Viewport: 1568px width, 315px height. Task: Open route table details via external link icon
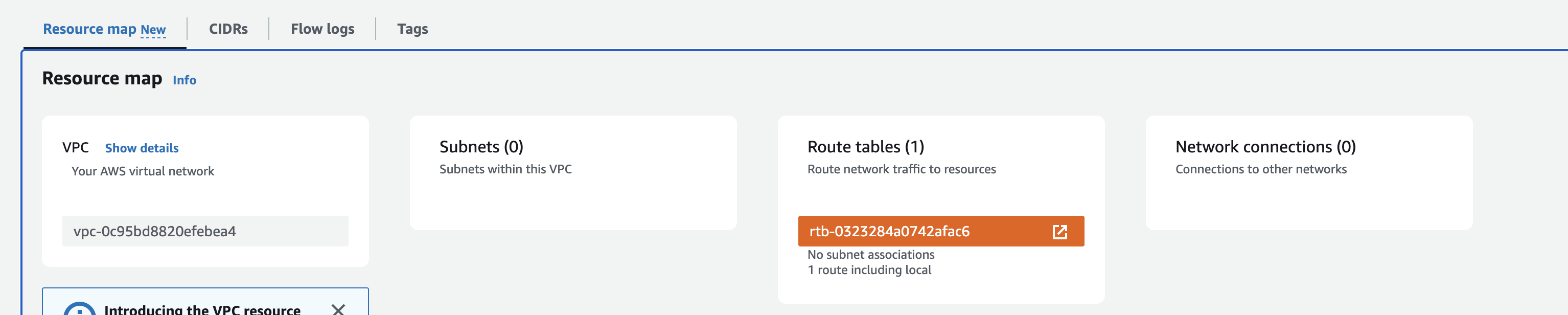pos(1060,232)
